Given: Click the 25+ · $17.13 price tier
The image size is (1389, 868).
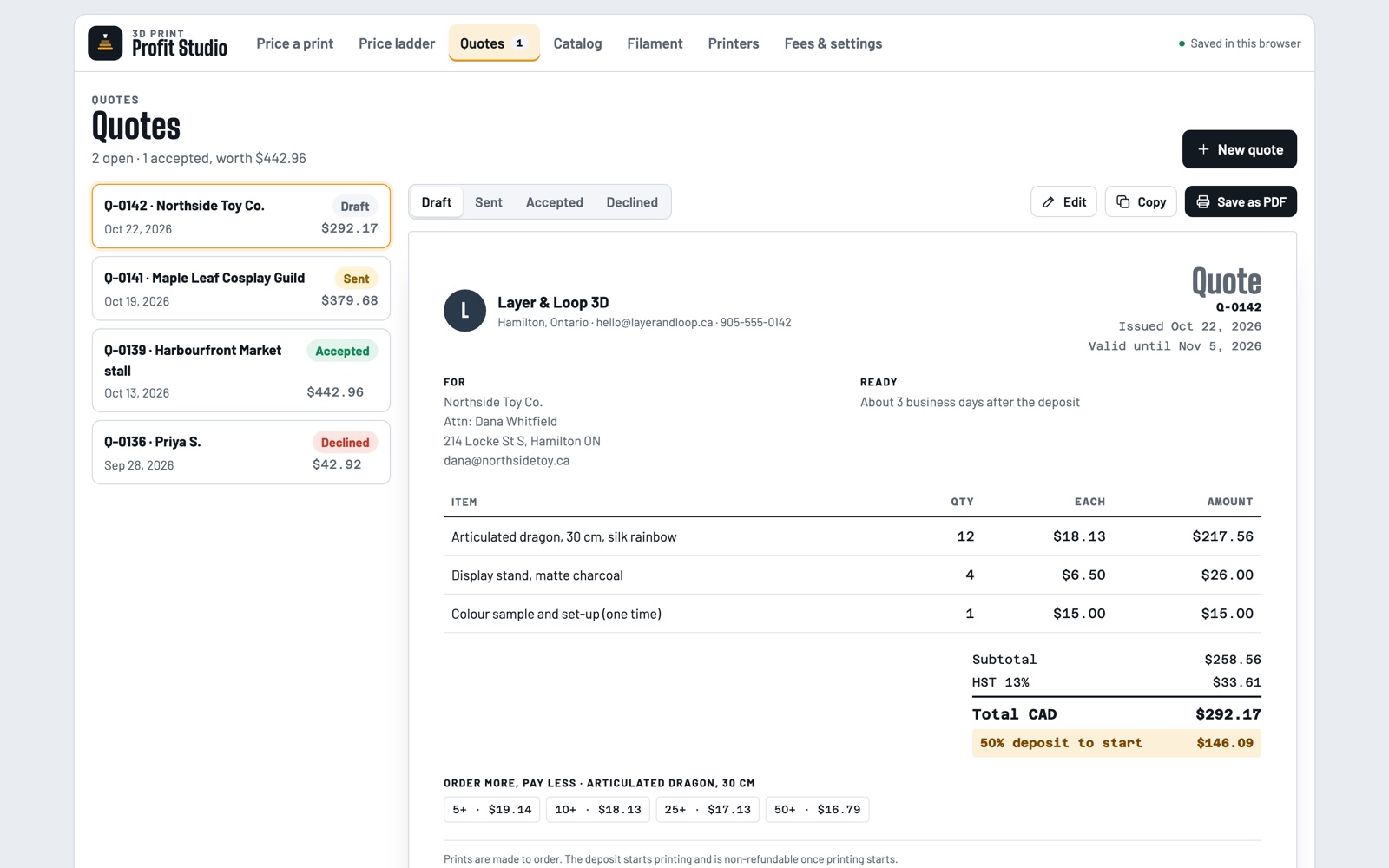Looking at the screenshot, I should (708, 810).
